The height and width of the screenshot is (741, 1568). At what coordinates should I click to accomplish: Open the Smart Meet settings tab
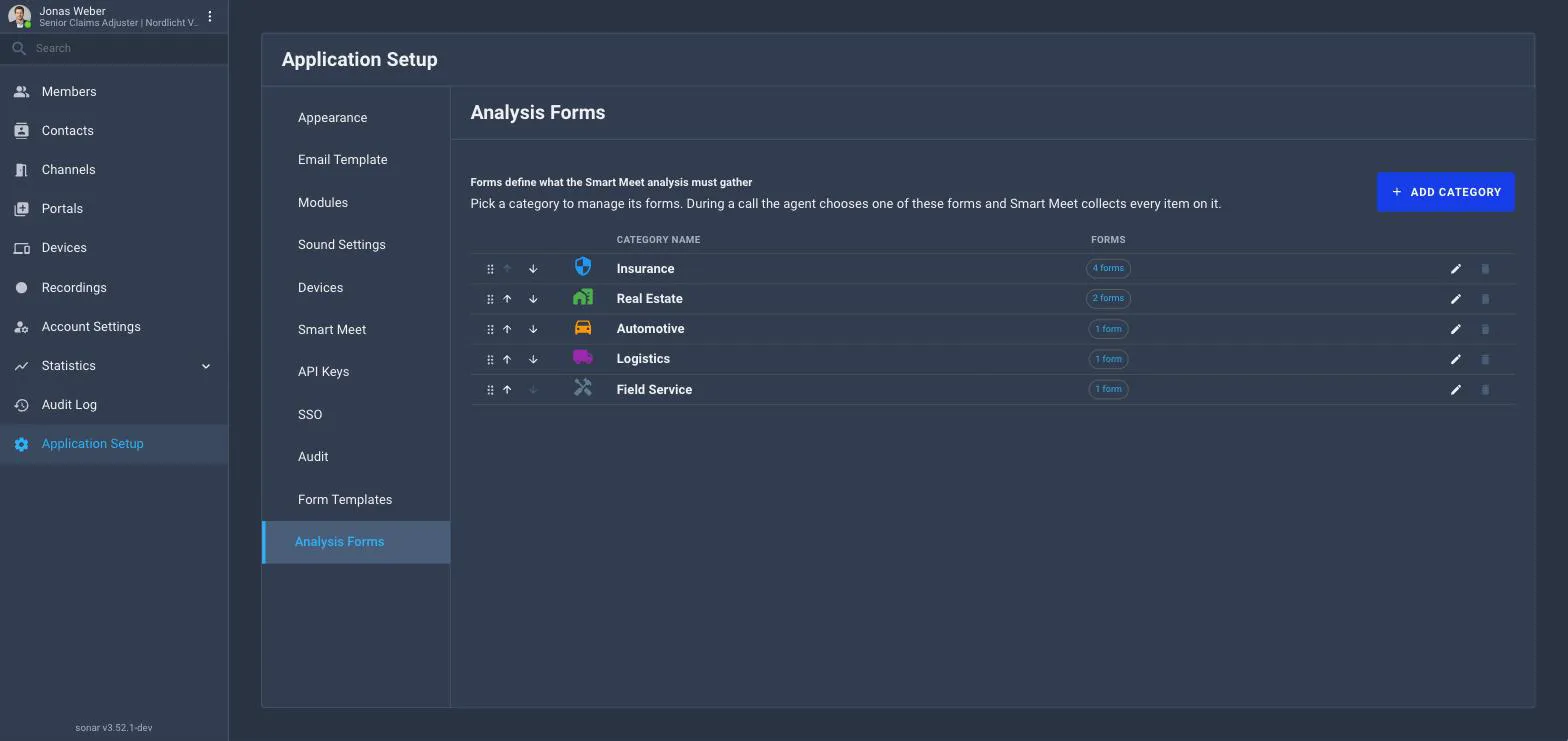(355, 330)
